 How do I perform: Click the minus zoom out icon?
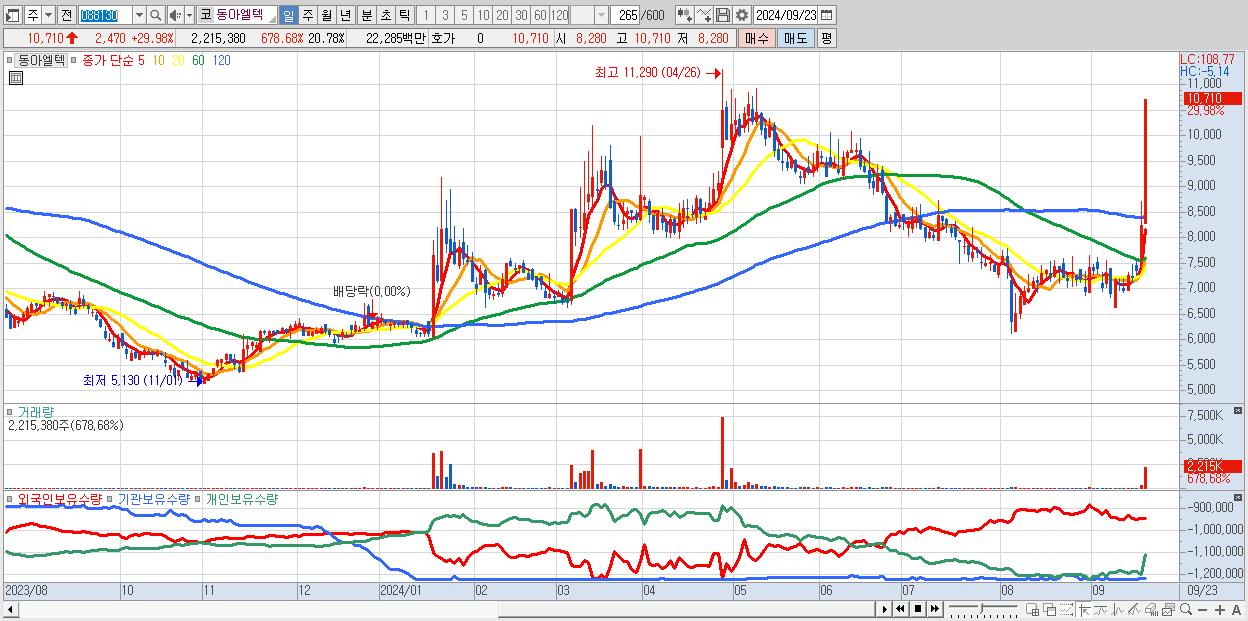pyautogui.click(x=1202, y=609)
